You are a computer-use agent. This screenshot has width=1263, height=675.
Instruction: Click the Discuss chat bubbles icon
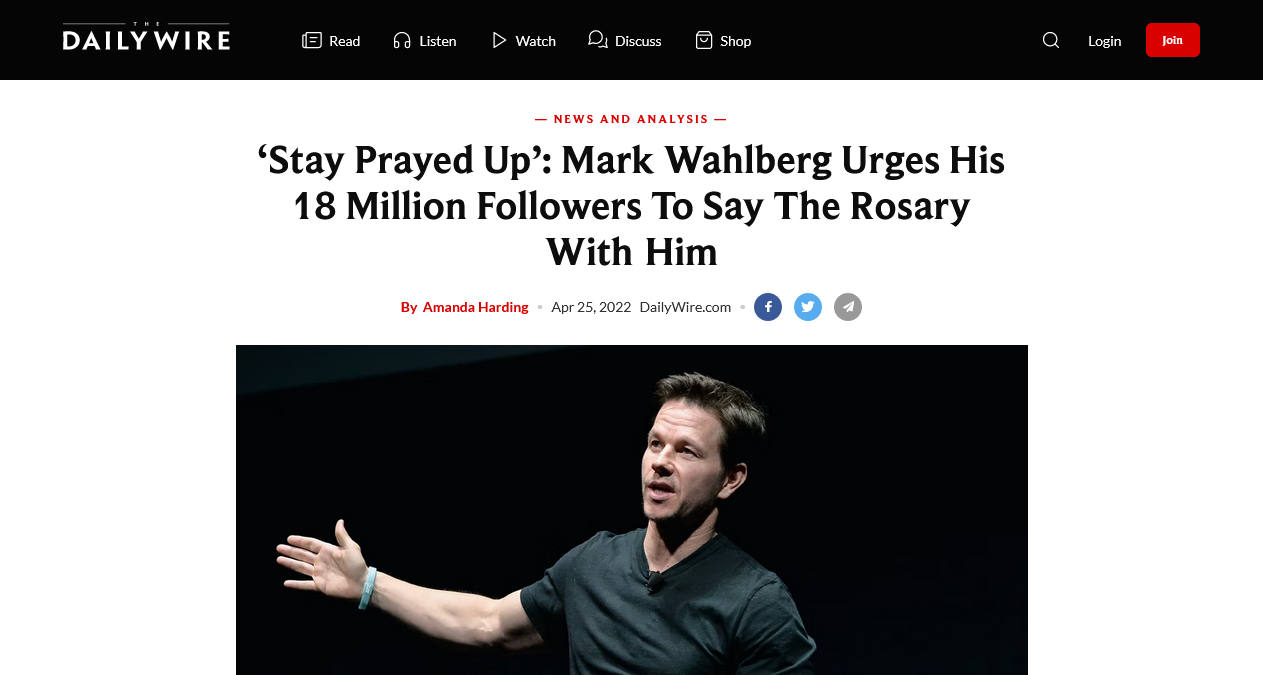click(x=598, y=40)
